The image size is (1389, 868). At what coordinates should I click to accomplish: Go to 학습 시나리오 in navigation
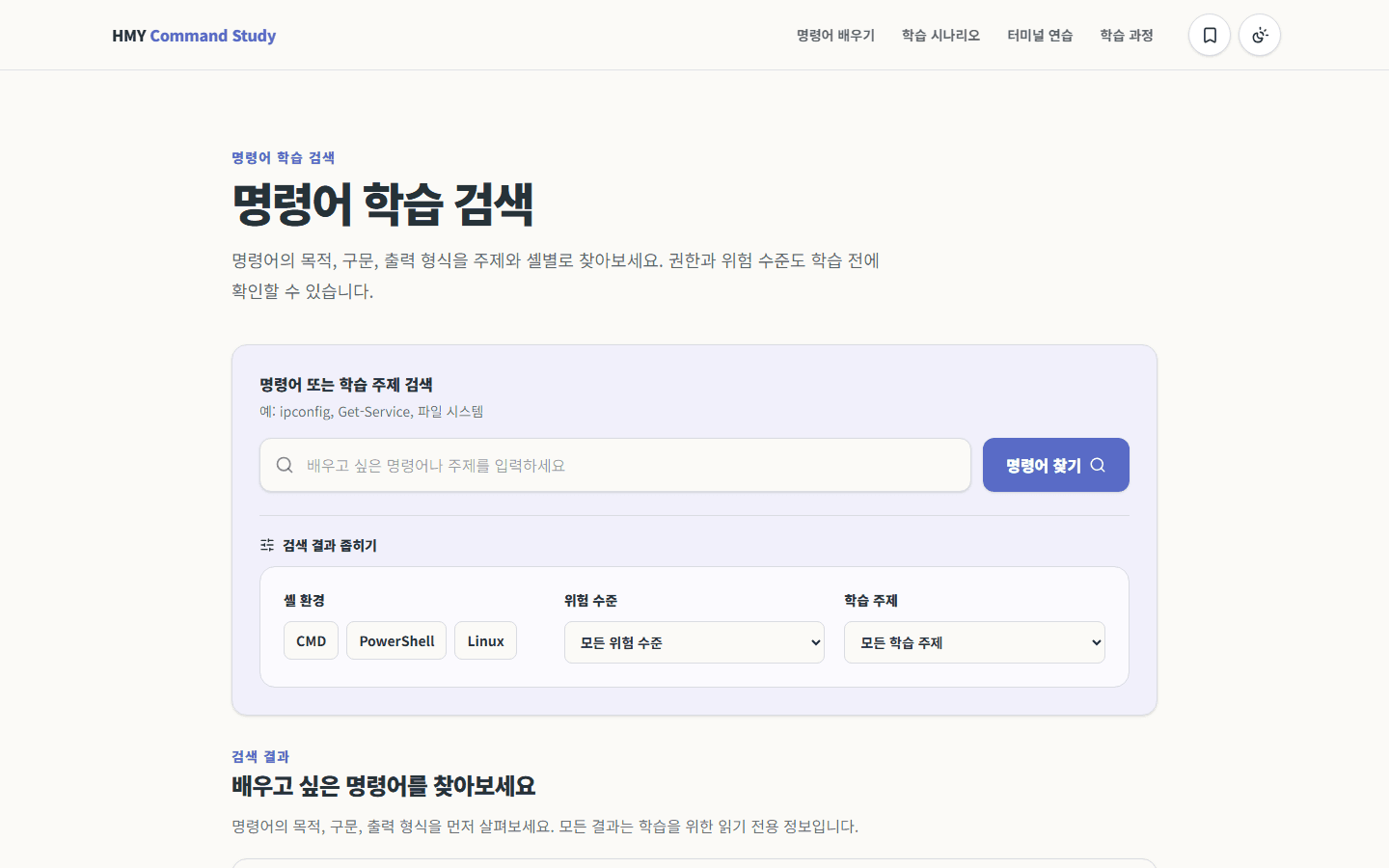[940, 35]
